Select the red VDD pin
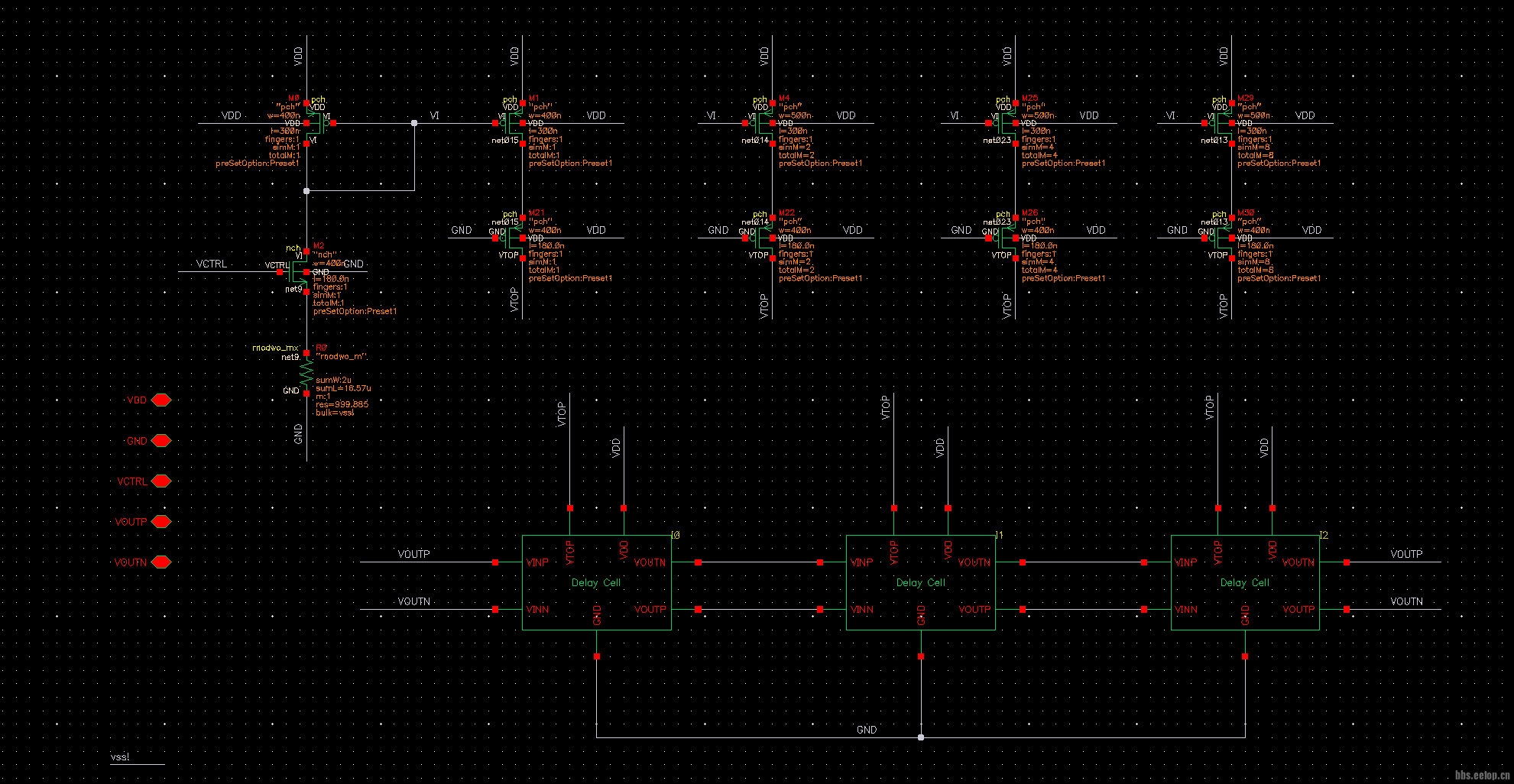This screenshot has width=1514, height=784. pyautogui.click(x=160, y=400)
